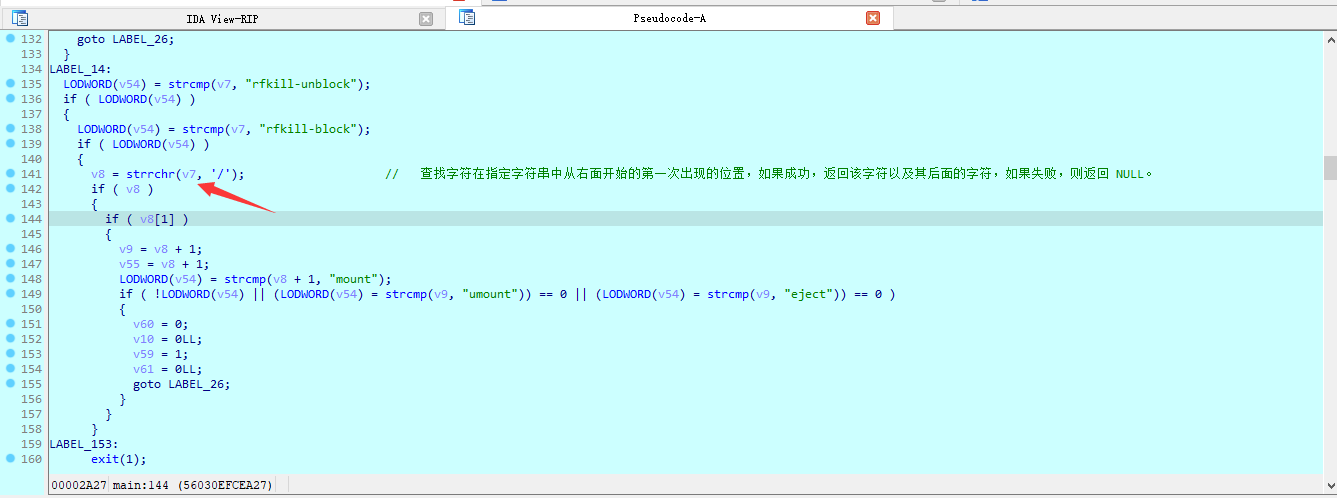Click (56030EFCEA27) in status bar

coord(225,486)
